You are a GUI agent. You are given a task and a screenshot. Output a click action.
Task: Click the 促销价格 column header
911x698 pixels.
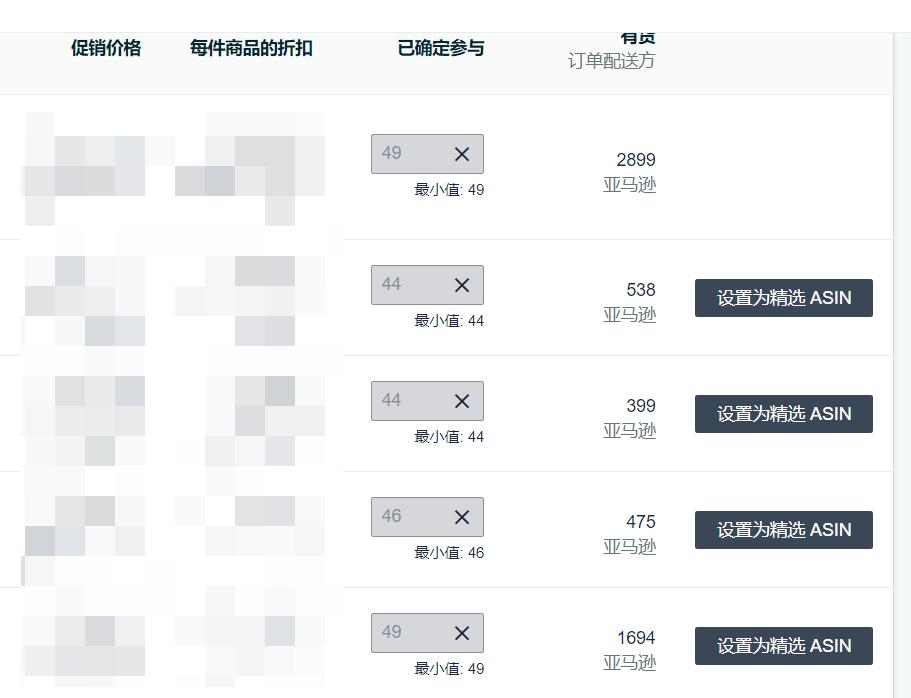[x=106, y=48]
